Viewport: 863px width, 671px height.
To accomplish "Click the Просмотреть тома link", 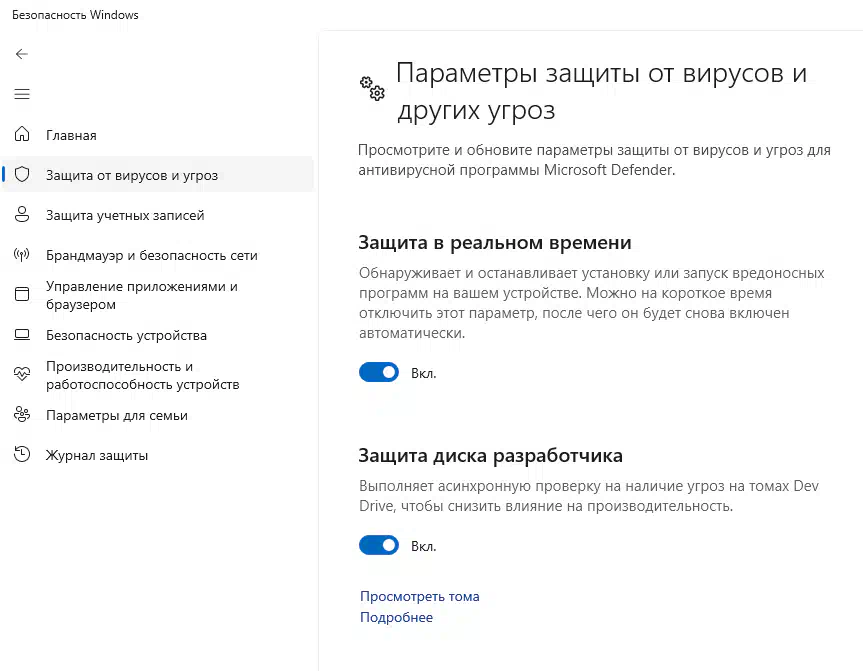I will [419, 596].
